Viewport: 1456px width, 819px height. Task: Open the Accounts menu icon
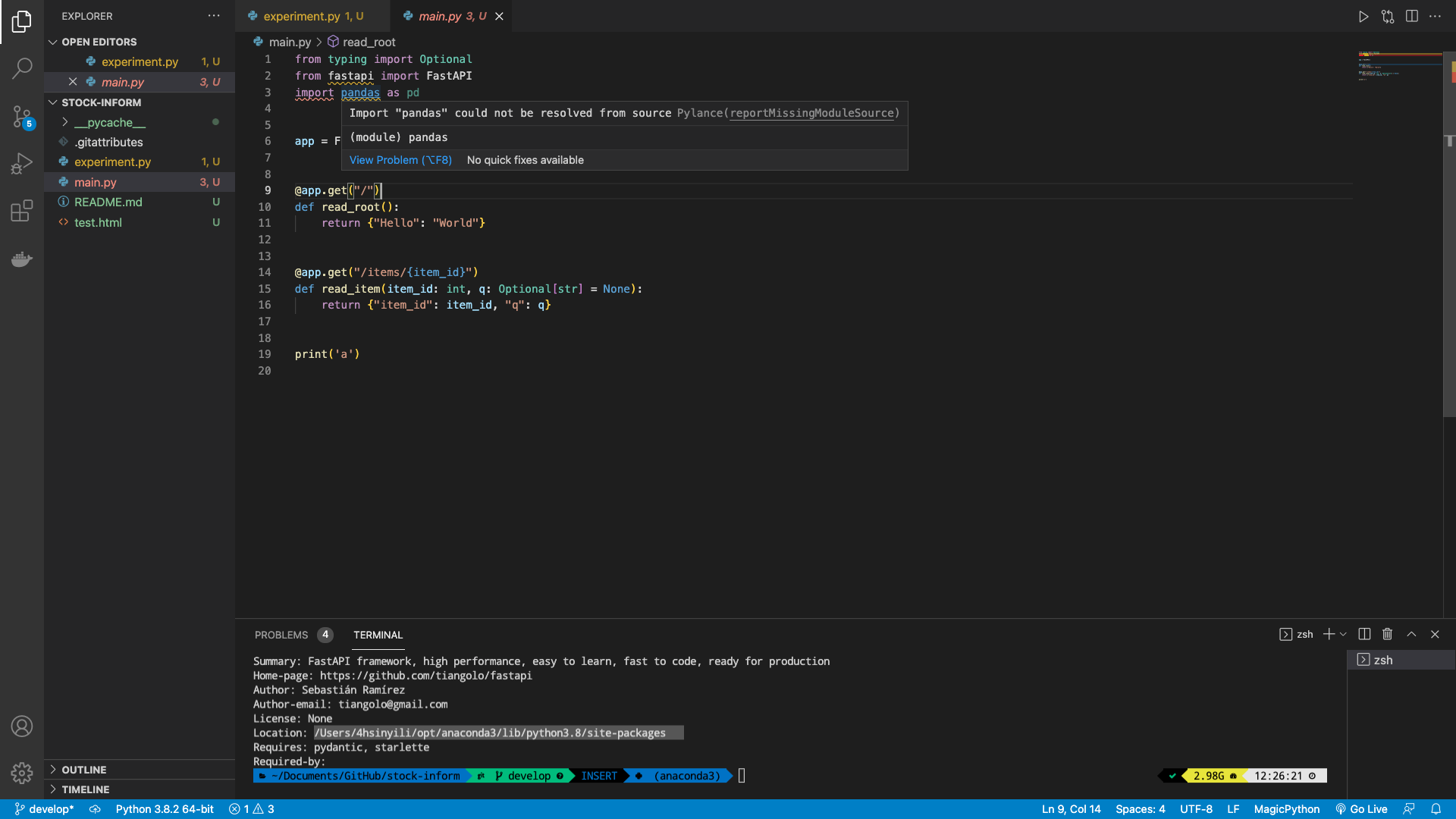[x=22, y=726]
